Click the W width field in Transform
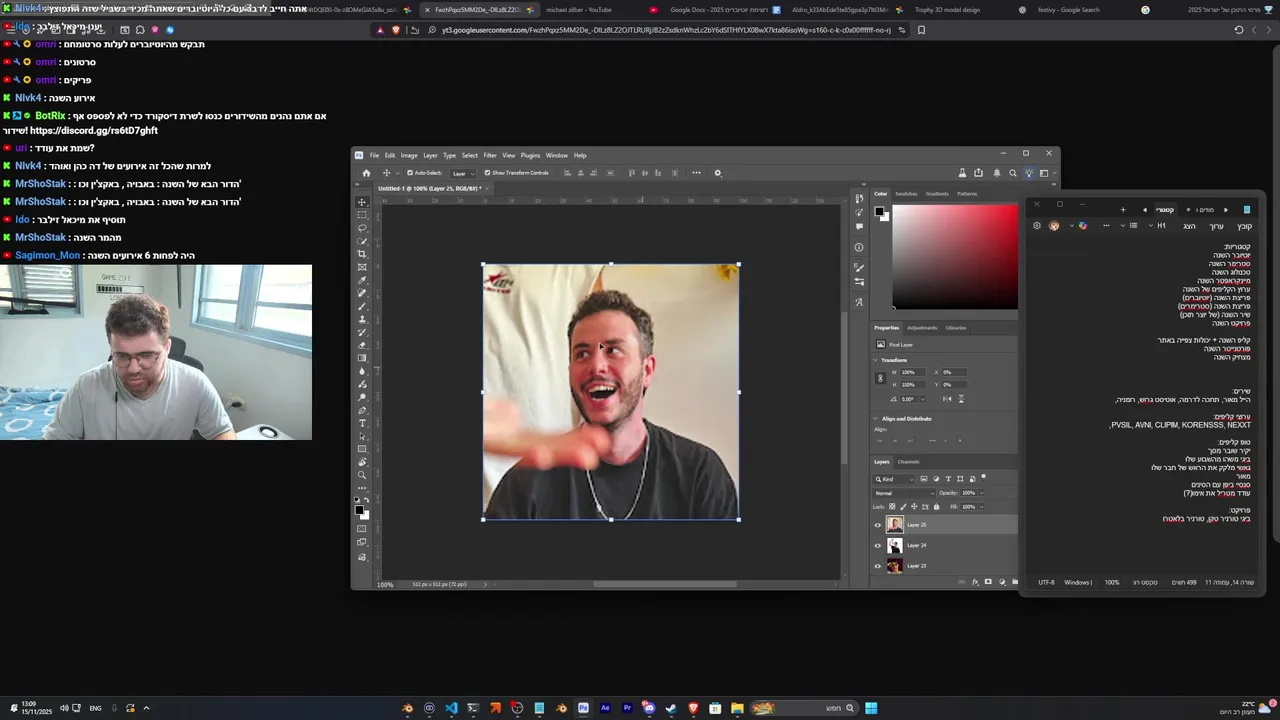1280x720 pixels. (x=913, y=372)
